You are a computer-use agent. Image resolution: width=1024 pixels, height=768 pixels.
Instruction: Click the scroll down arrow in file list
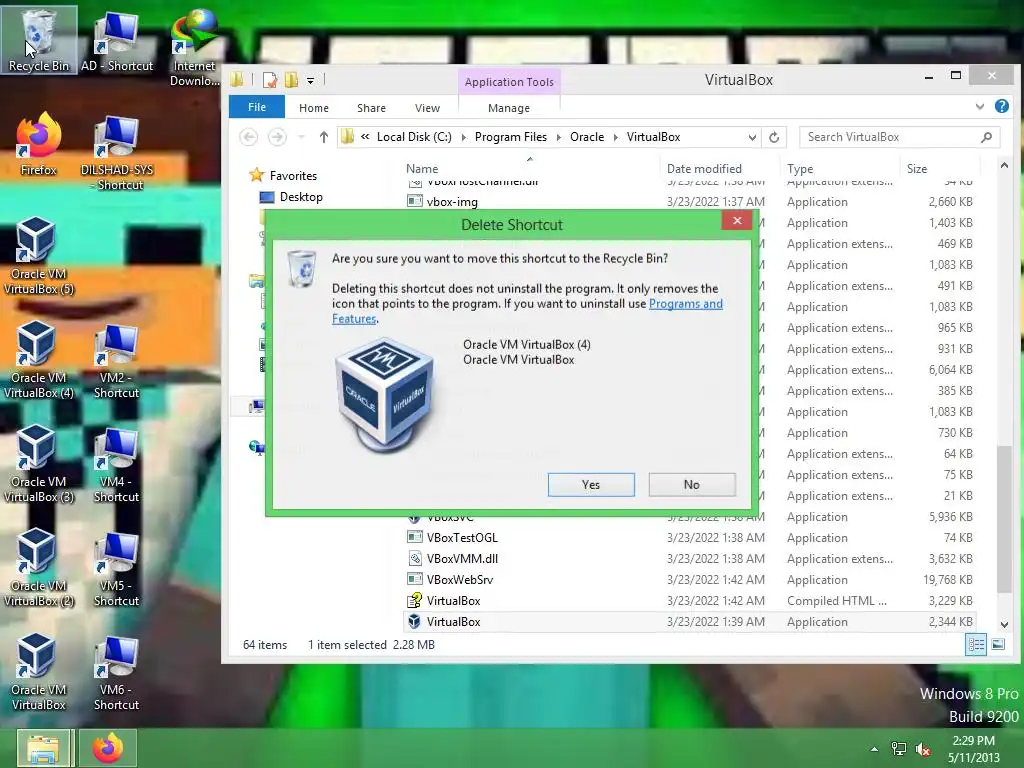[x=1004, y=624]
